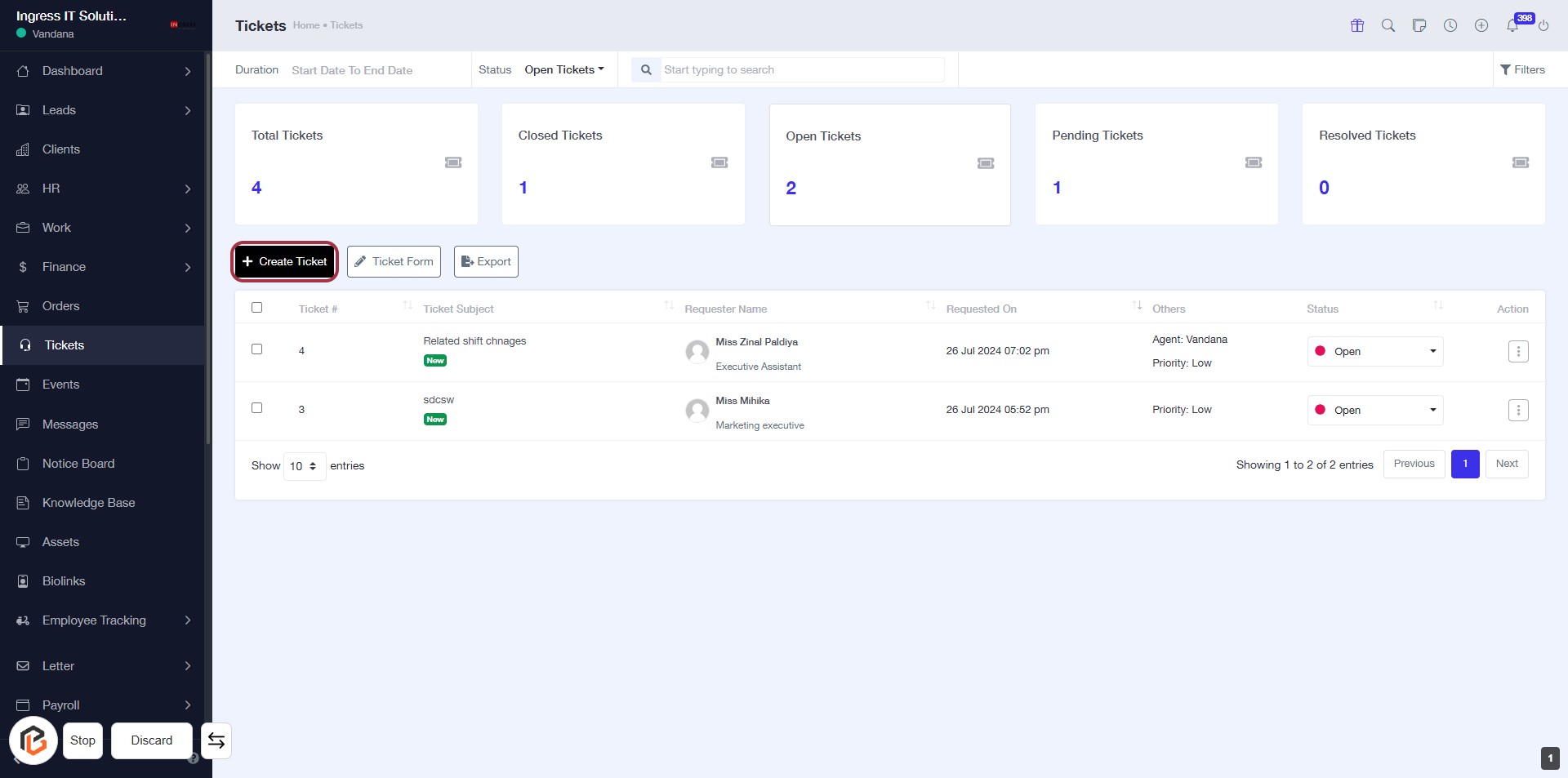Click the power logout icon
Screen dimensions: 1568x778
point(1543,25)
